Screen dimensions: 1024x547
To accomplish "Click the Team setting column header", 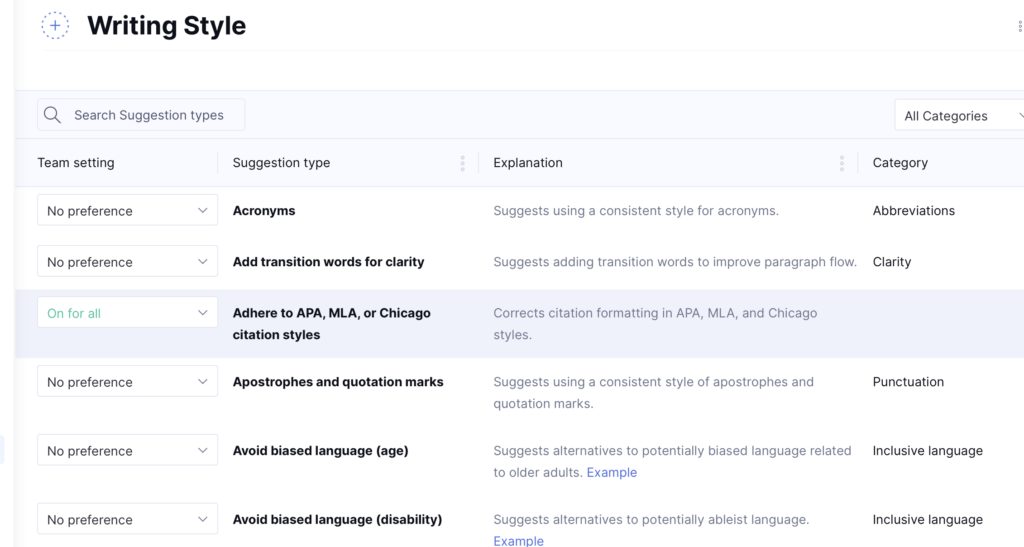I will (x=76, y=163).
